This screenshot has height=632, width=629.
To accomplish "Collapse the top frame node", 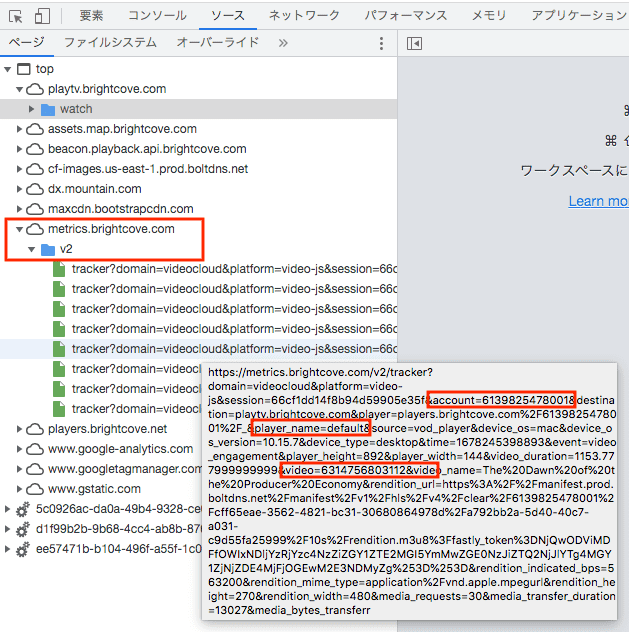I will pos(7,69).
